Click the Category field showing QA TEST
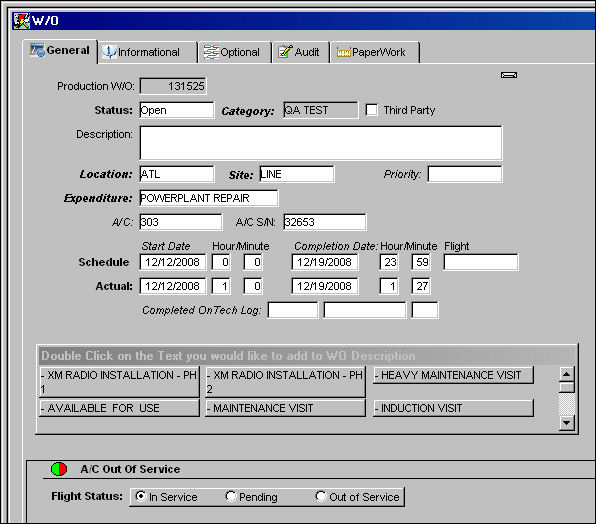This screenshot has width=596, height=524. pos(320,110)
